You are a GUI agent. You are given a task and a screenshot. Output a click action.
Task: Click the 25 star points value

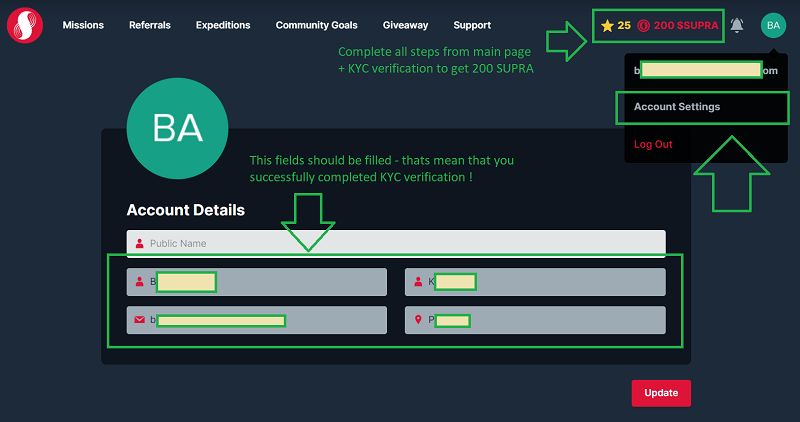(624, 26)
